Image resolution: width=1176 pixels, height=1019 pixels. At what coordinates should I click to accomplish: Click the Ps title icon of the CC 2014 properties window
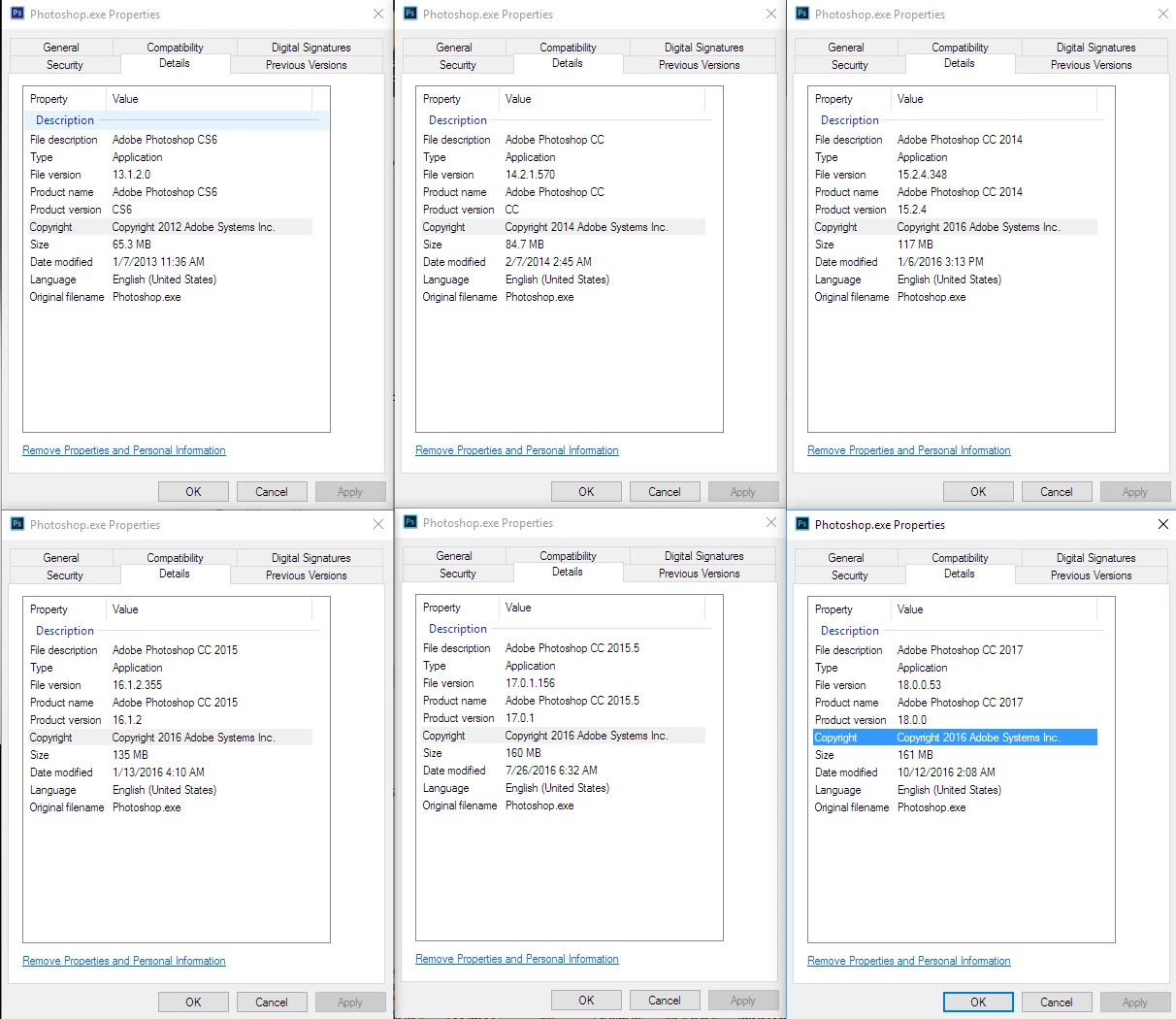pyautogui.click(x=802, y=14)
